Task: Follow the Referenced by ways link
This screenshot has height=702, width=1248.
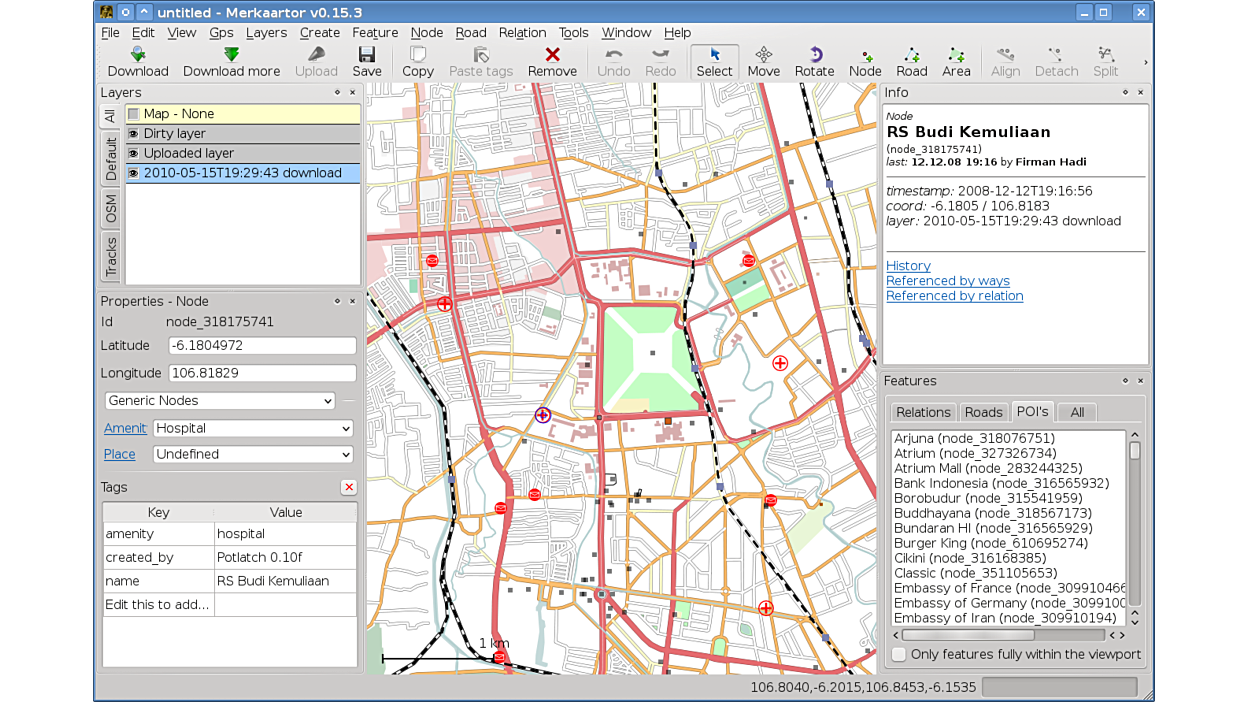Action: 947,281
